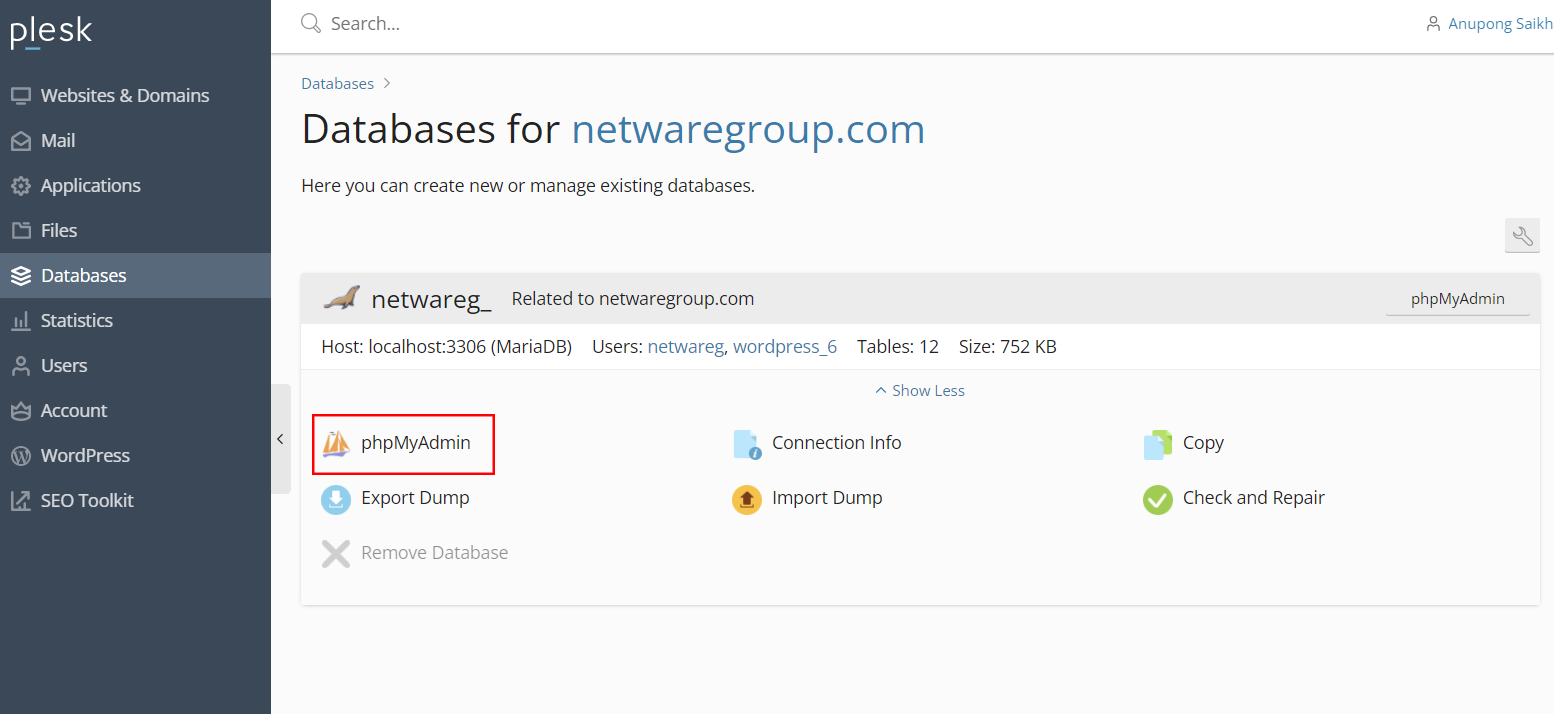Screen dimensions: 1554x714
Task: Click the Import Dump upload icon
Action: (x=747, y=498)
